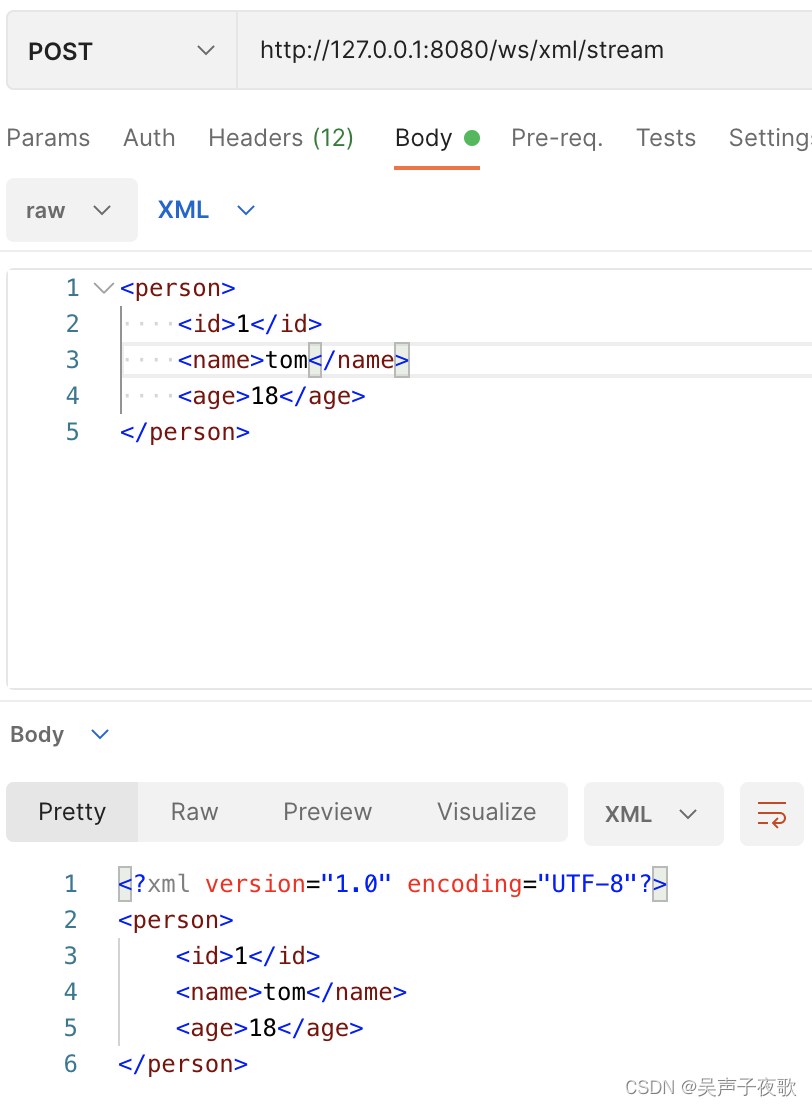Open the raw body type dropdown
This screenshot has height=1106, width=812.
(x=72, y=210)
